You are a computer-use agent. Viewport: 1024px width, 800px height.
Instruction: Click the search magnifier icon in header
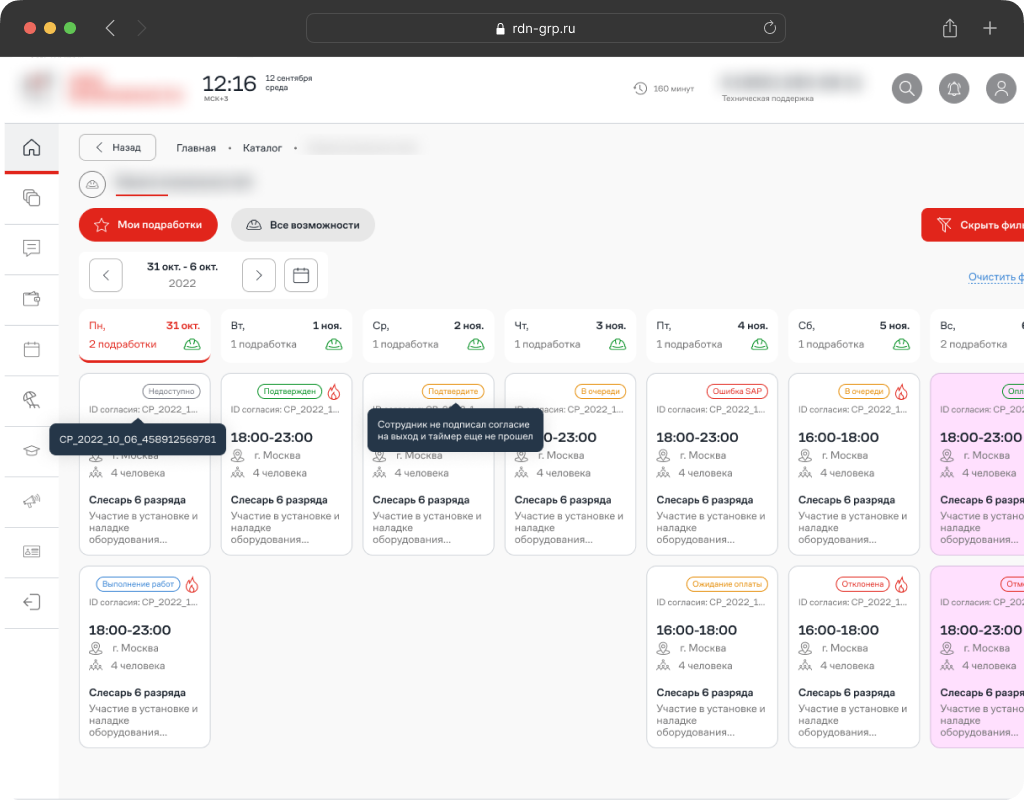[907, 88]
